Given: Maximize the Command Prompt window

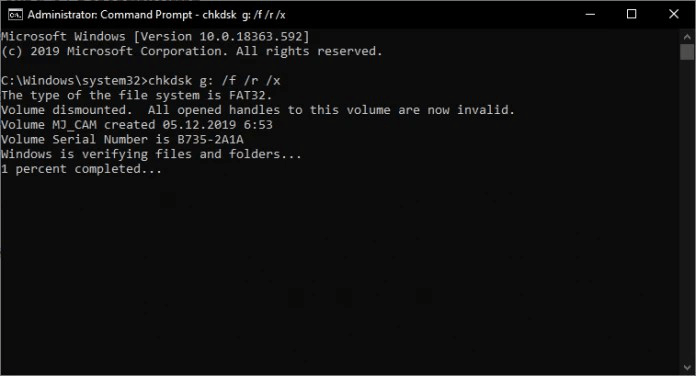Looking at the screenshot, I should coord(631,14).
